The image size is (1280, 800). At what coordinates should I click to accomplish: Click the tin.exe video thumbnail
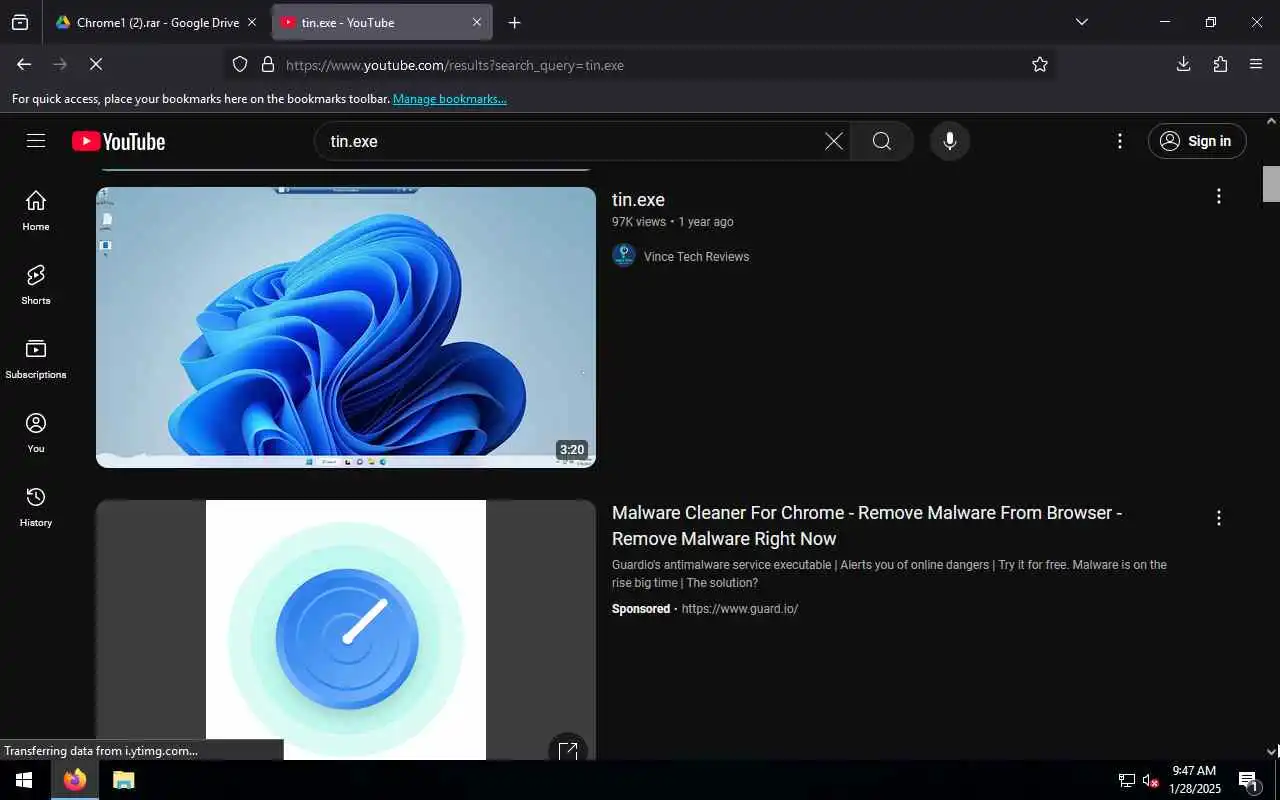tap(346, 327)
